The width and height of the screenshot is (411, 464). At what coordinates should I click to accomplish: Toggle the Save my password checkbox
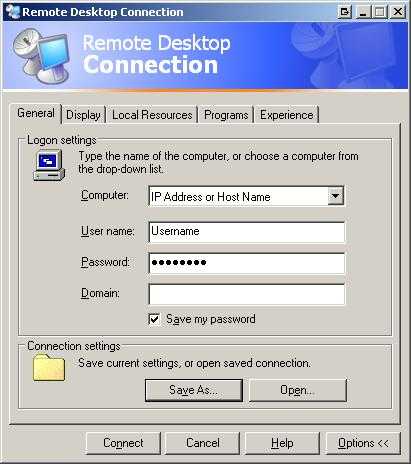154,319
